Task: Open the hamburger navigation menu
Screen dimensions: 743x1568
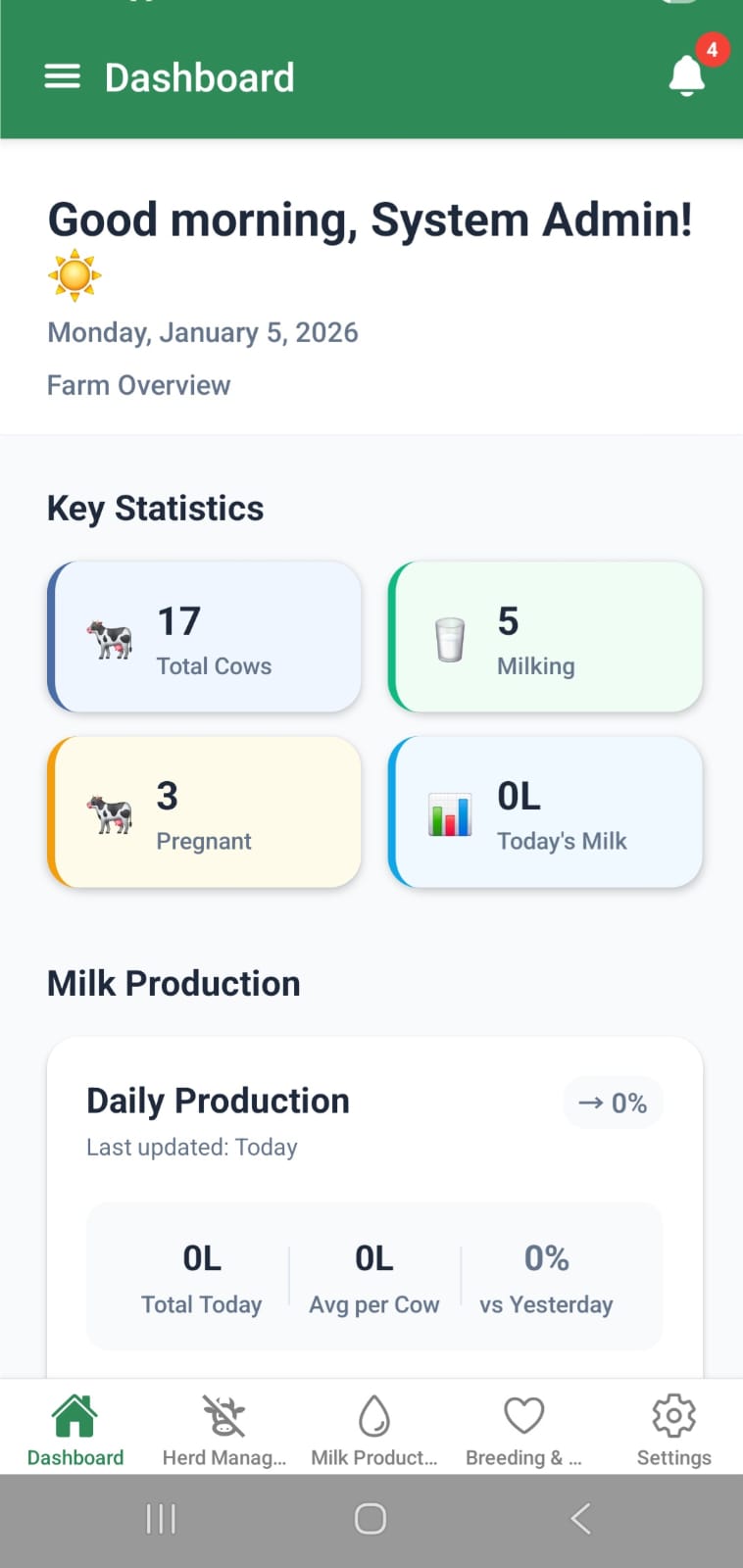Action: (x=63, y=77)
